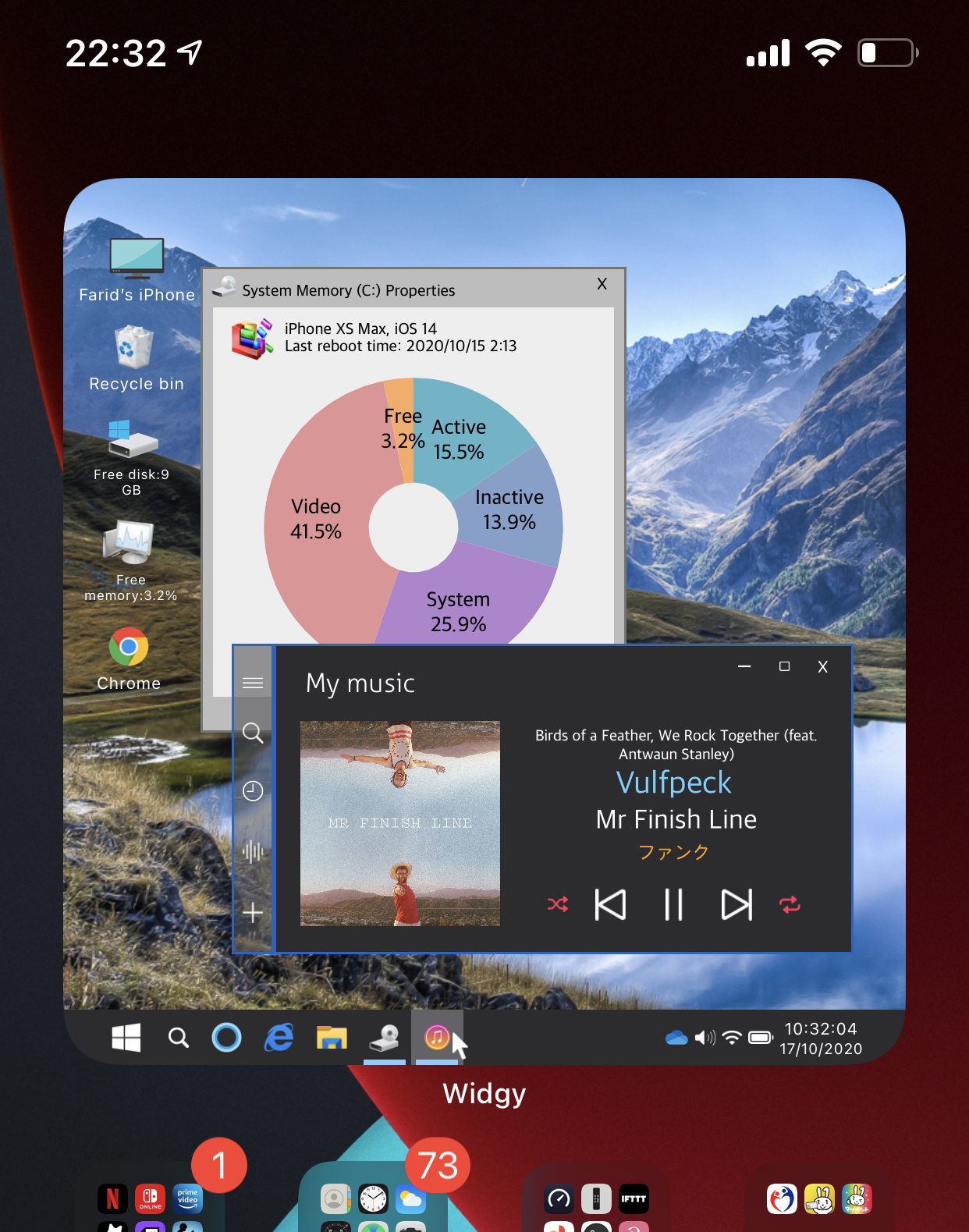The image size is (969, 1232).
Task: Toggle repeat in the music player
Action: click(x=790, y=904)
